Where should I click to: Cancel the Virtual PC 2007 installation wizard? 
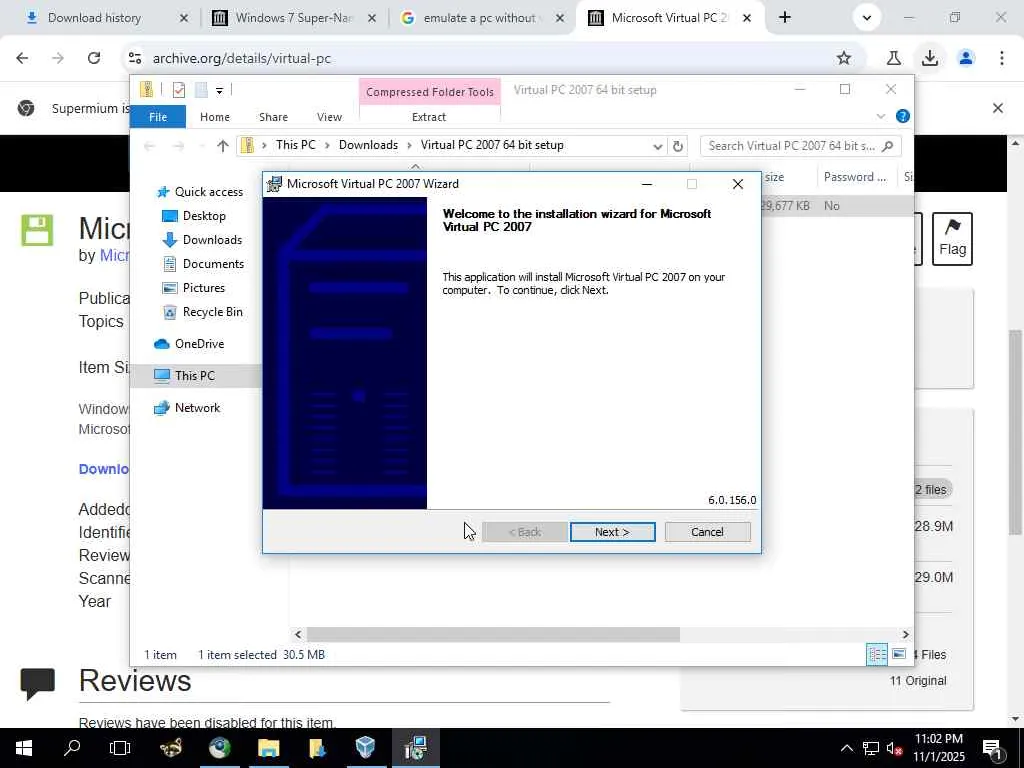707,532
